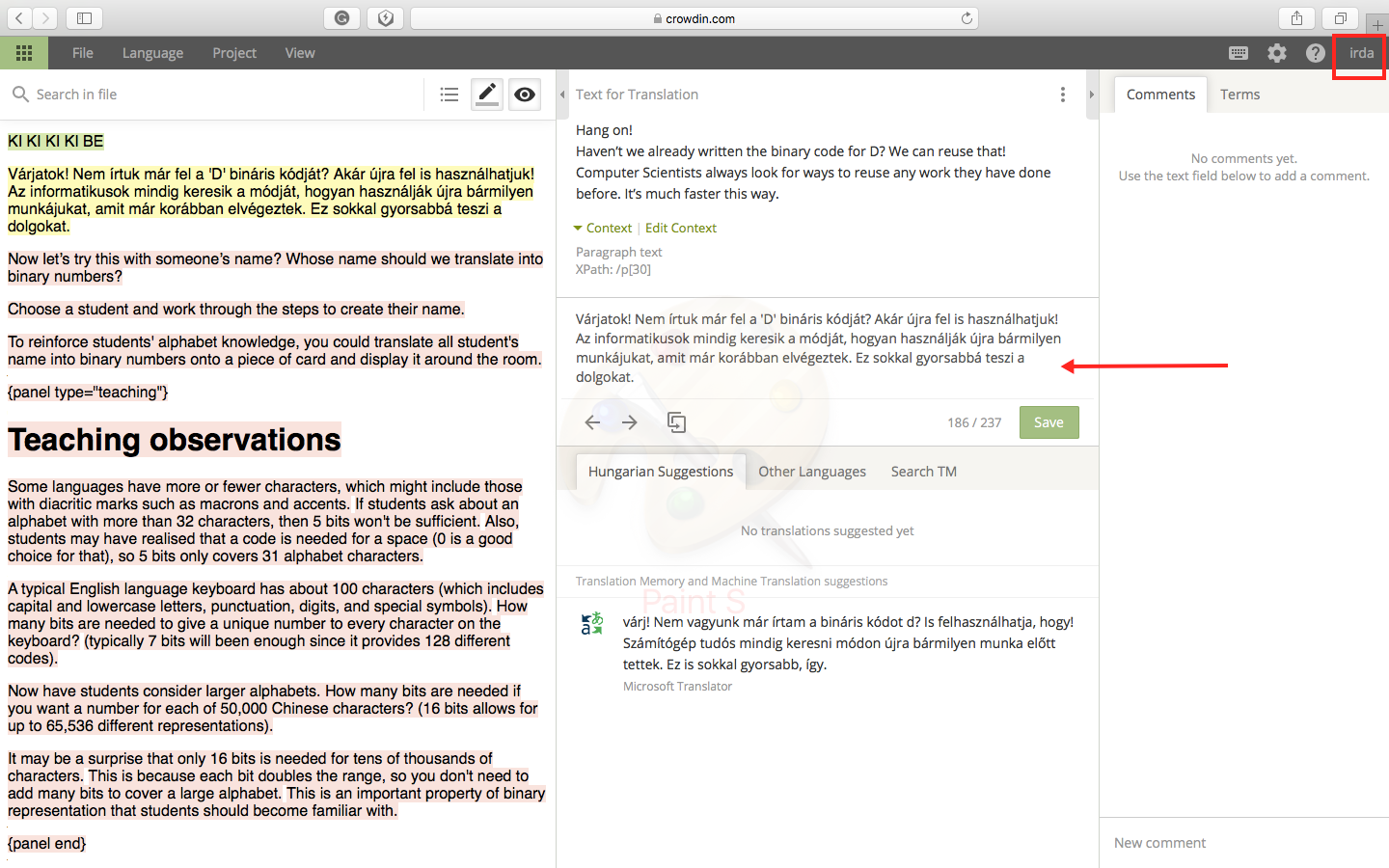Save the Hungarian translation
Viewport: 1389px width, 868px height.
(x=1049, y=422)
